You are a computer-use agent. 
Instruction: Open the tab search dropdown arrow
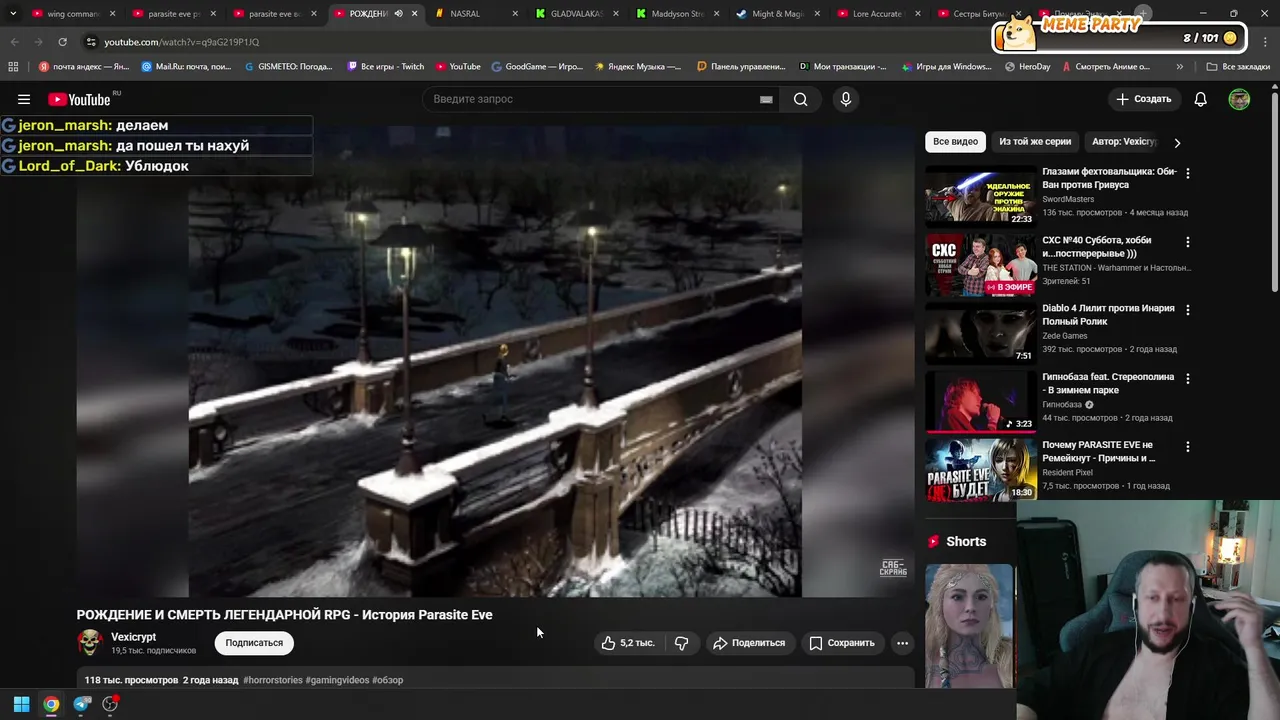(x=12, y=14)
